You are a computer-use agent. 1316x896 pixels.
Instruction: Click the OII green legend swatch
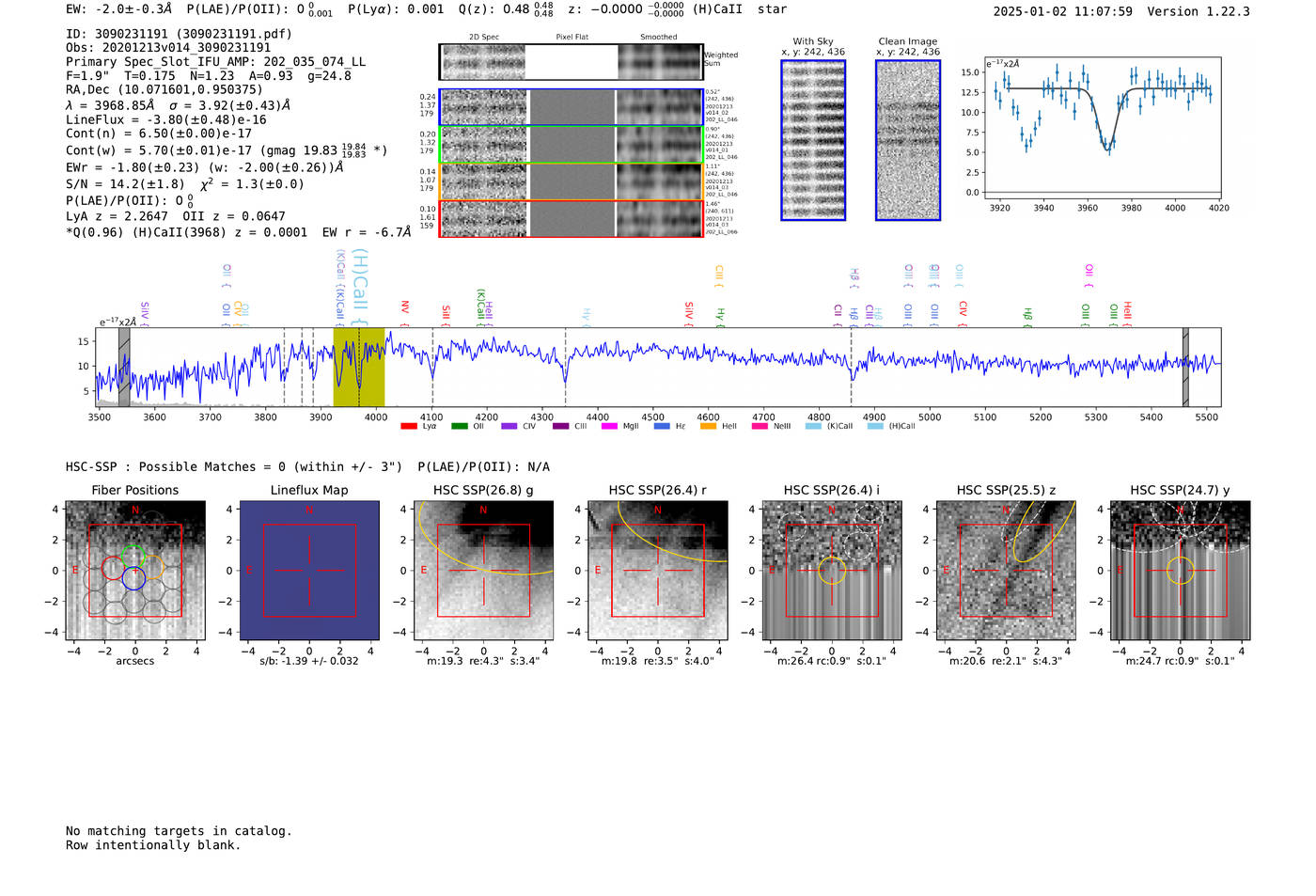460,426
